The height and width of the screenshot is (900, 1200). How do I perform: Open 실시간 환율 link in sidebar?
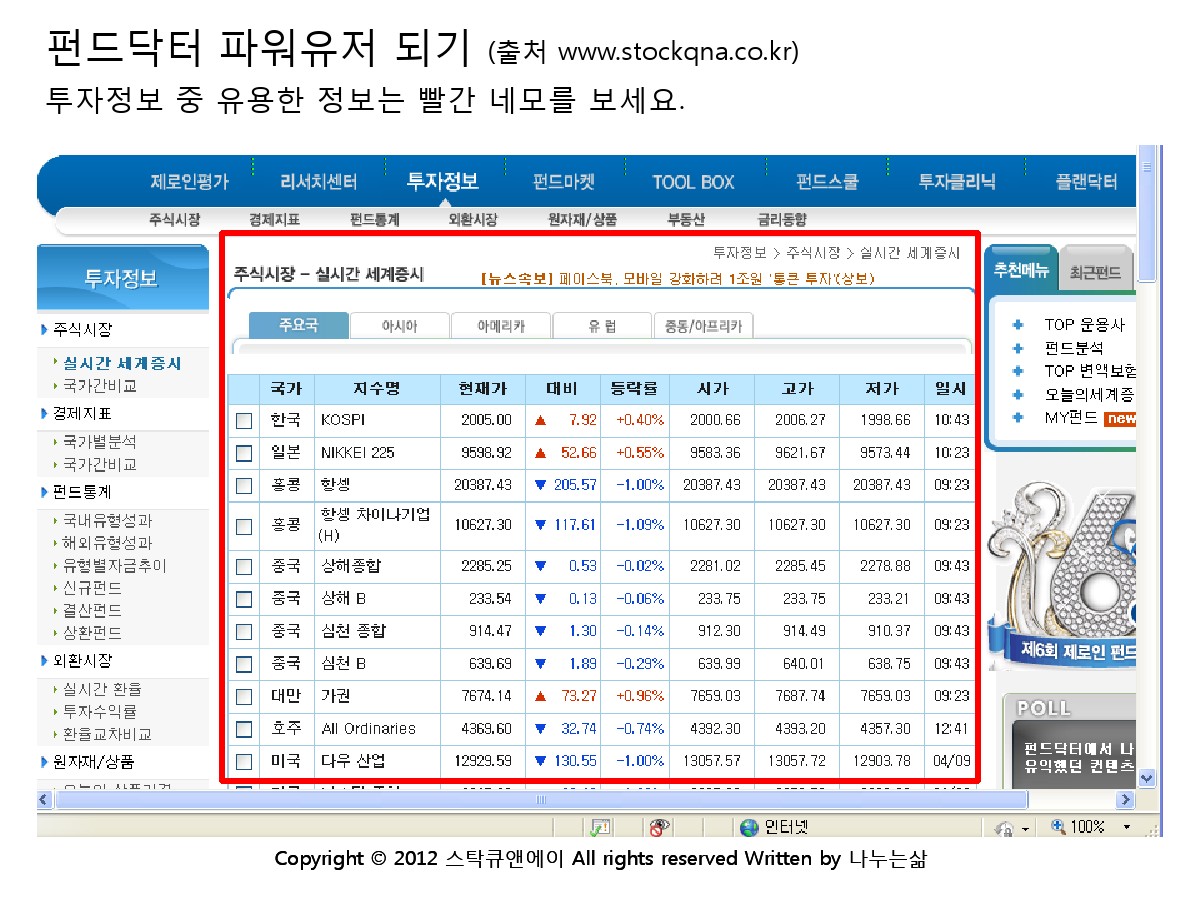102,689
